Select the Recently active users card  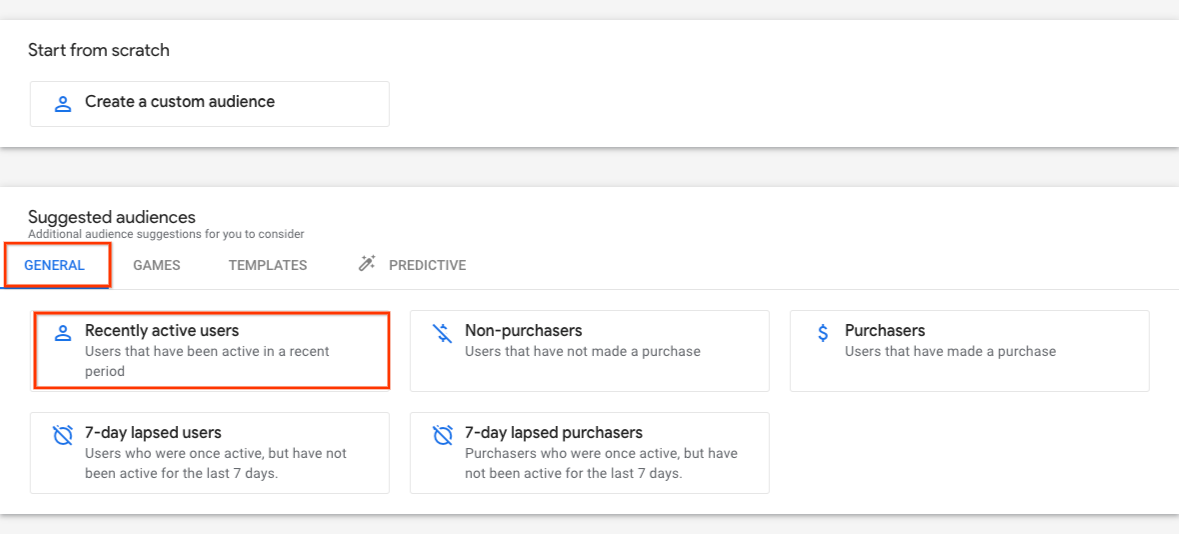click(210, 350)
